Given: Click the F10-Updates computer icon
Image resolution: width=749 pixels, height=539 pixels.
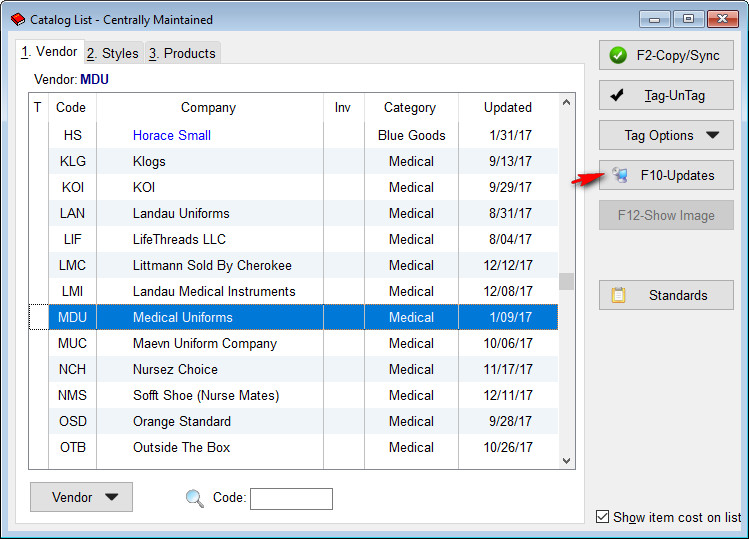Looking at the screenshot, I should click(620, 175).
